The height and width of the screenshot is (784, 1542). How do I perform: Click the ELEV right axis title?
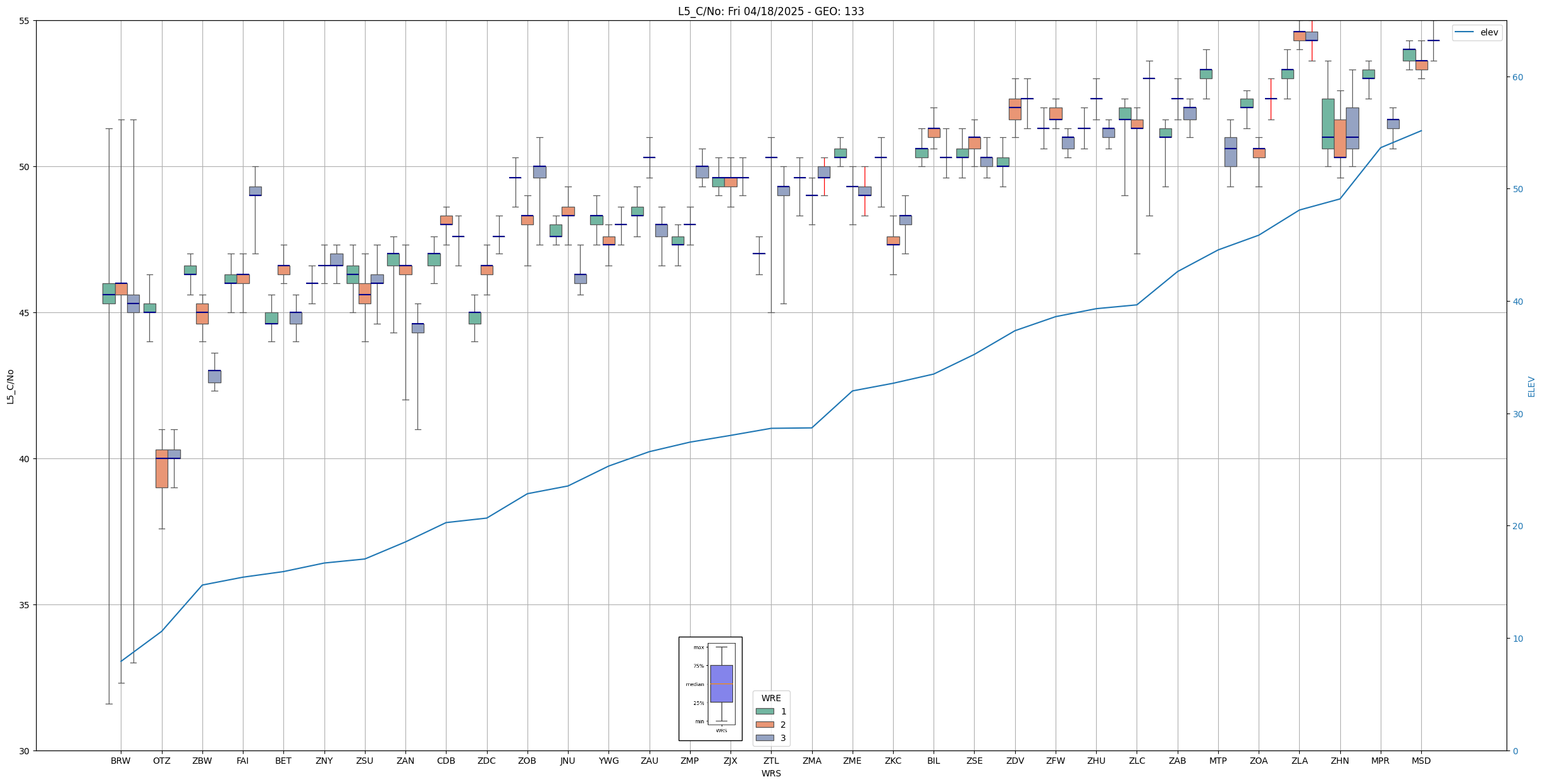pos(1531,387)
